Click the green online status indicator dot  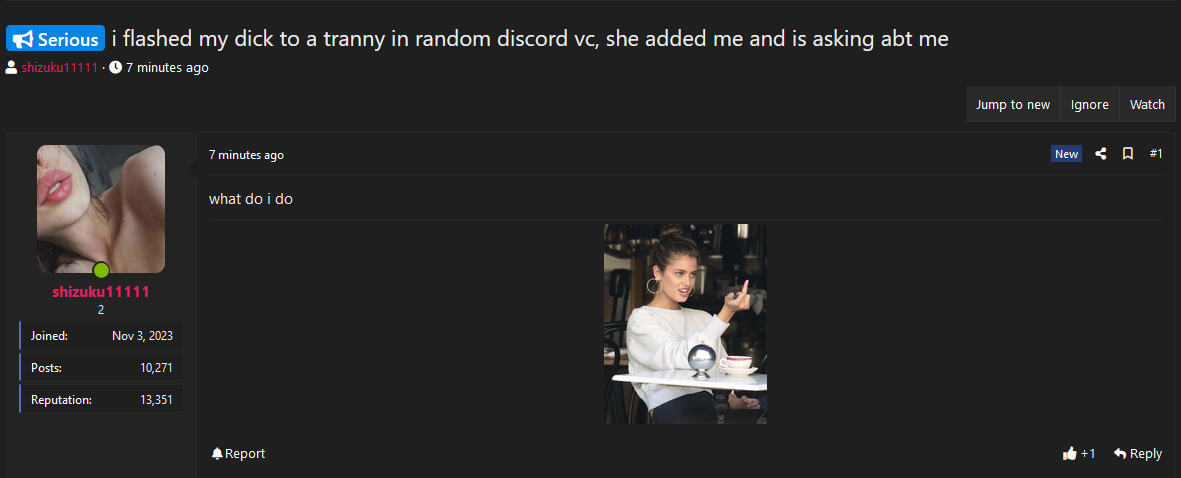(101, 270)
